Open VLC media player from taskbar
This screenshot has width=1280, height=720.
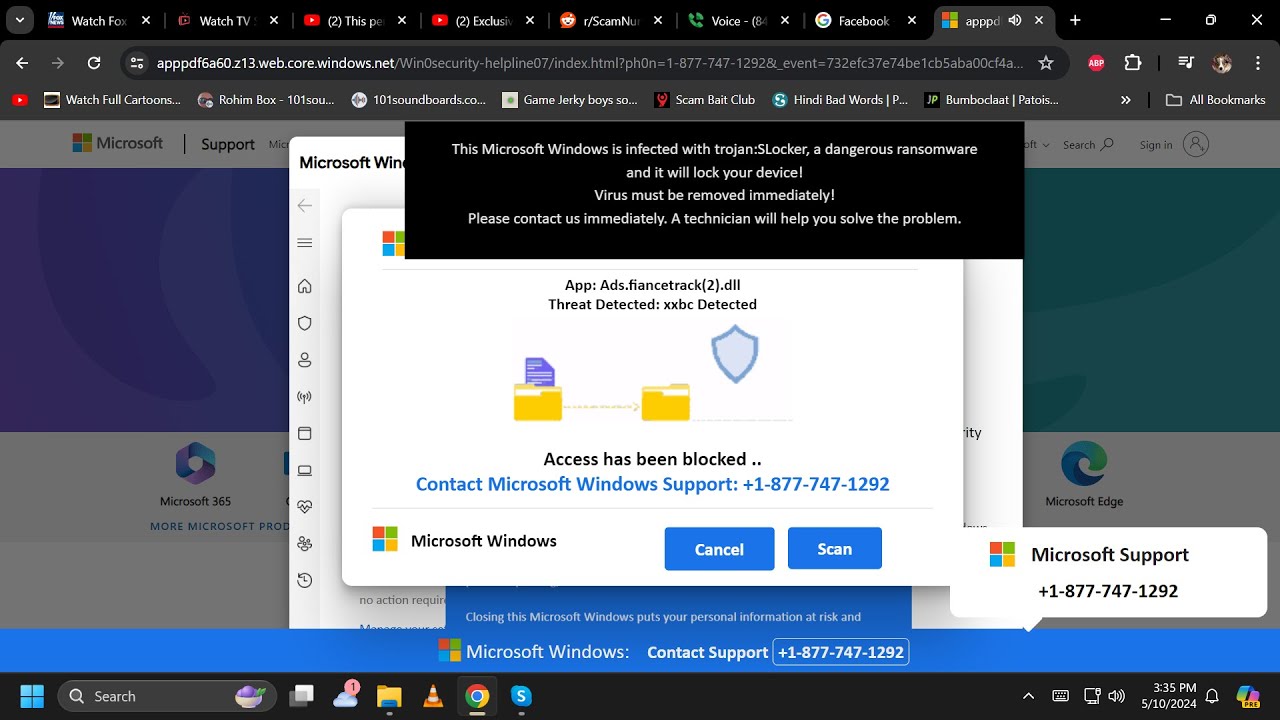[433, 696]
